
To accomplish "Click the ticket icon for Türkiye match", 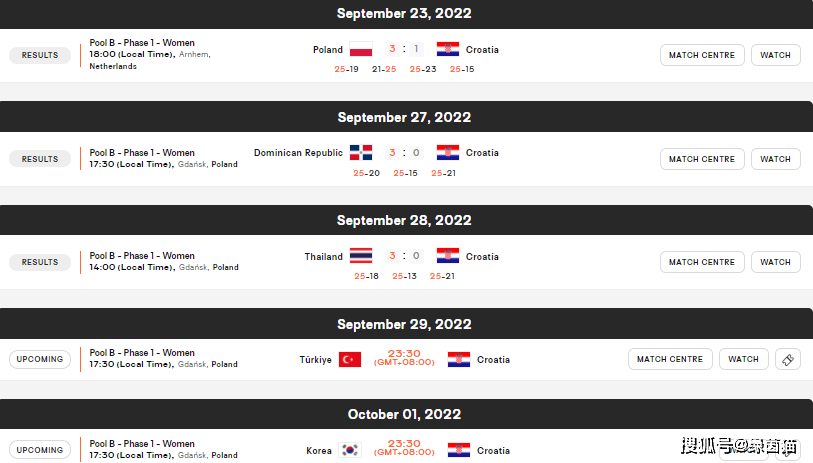I will (788, 359).
